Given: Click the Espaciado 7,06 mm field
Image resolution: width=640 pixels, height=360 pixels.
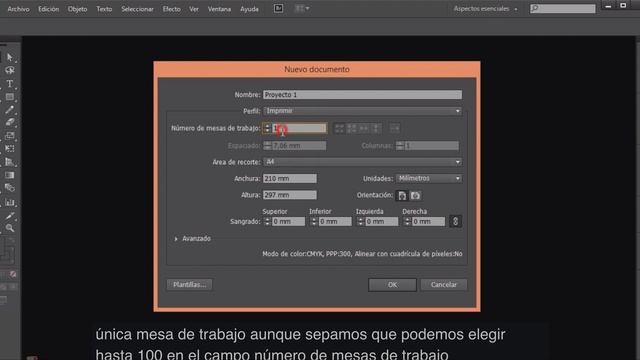Looking at the screenshot, I should click(x=299, y=146).
